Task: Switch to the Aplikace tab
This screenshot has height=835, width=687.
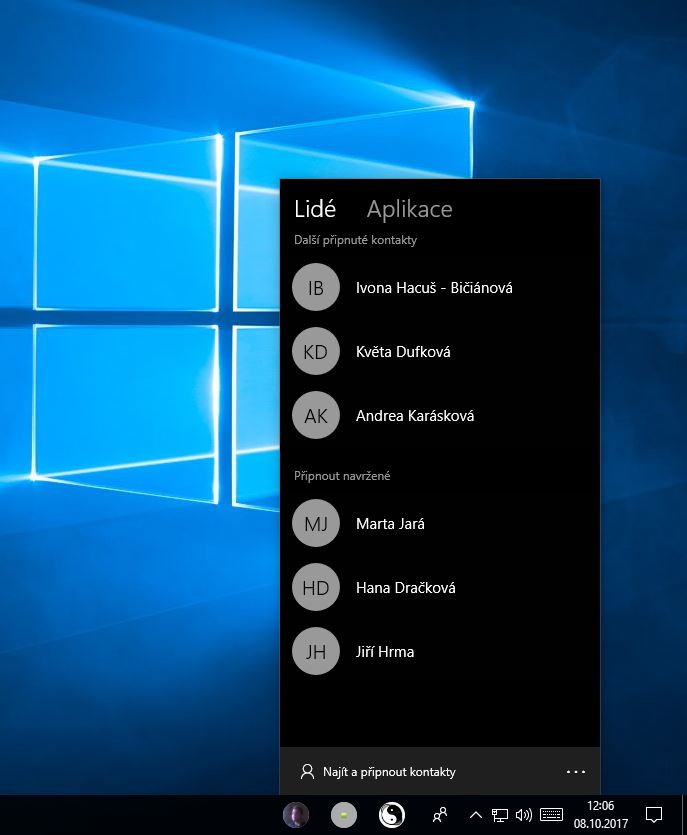Action: coord(410,208)
